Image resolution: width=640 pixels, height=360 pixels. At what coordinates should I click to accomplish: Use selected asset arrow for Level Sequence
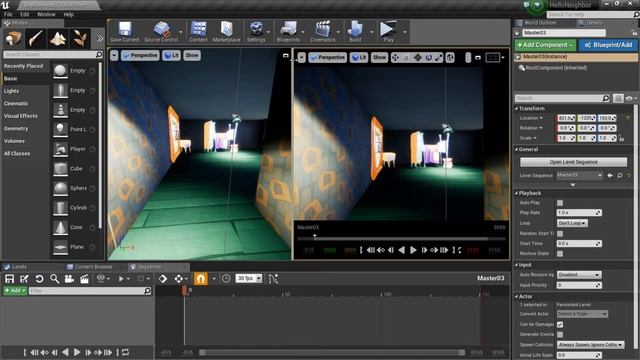[x=610, y=175]
